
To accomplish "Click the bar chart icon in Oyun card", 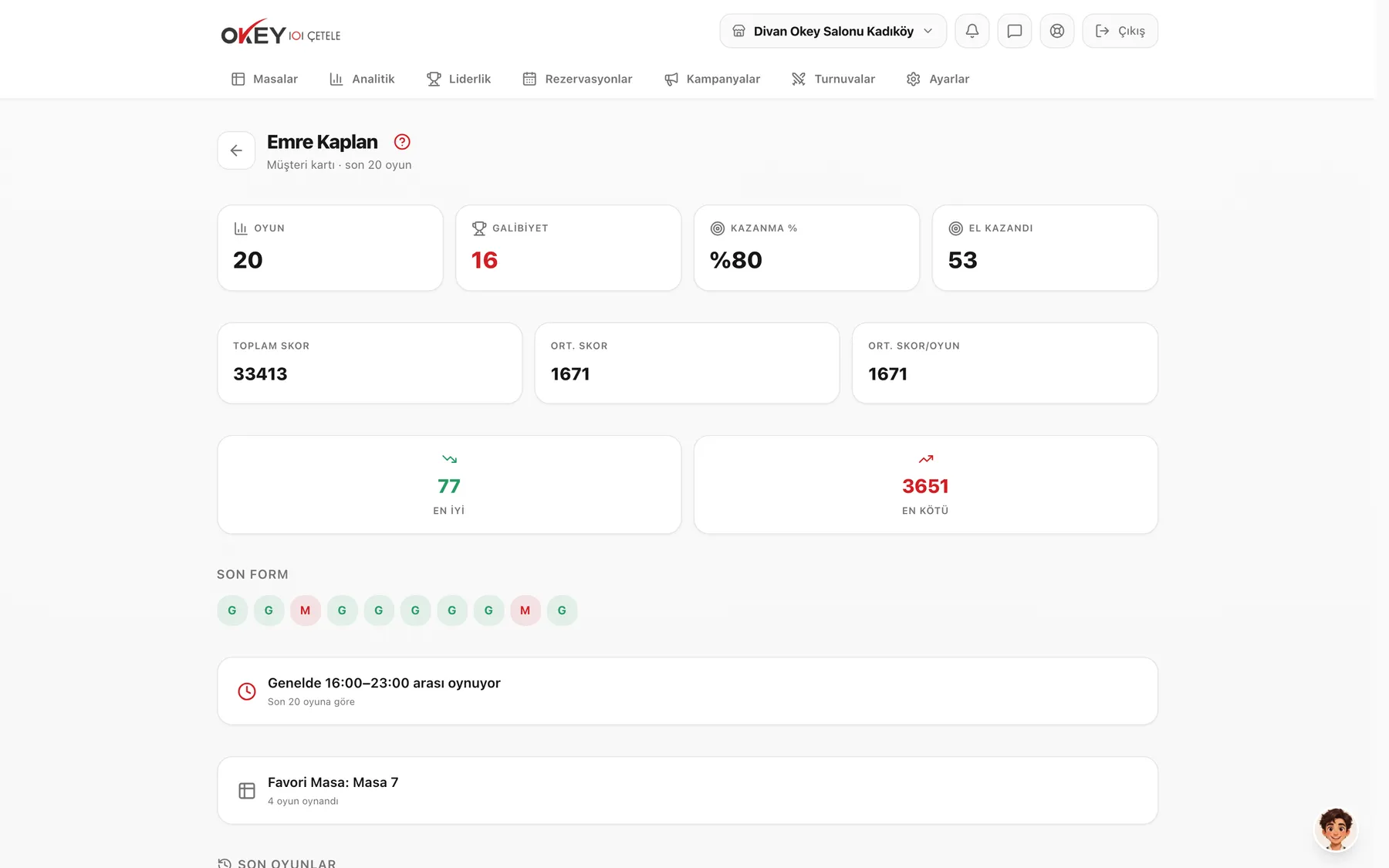I will coord(241,228).
